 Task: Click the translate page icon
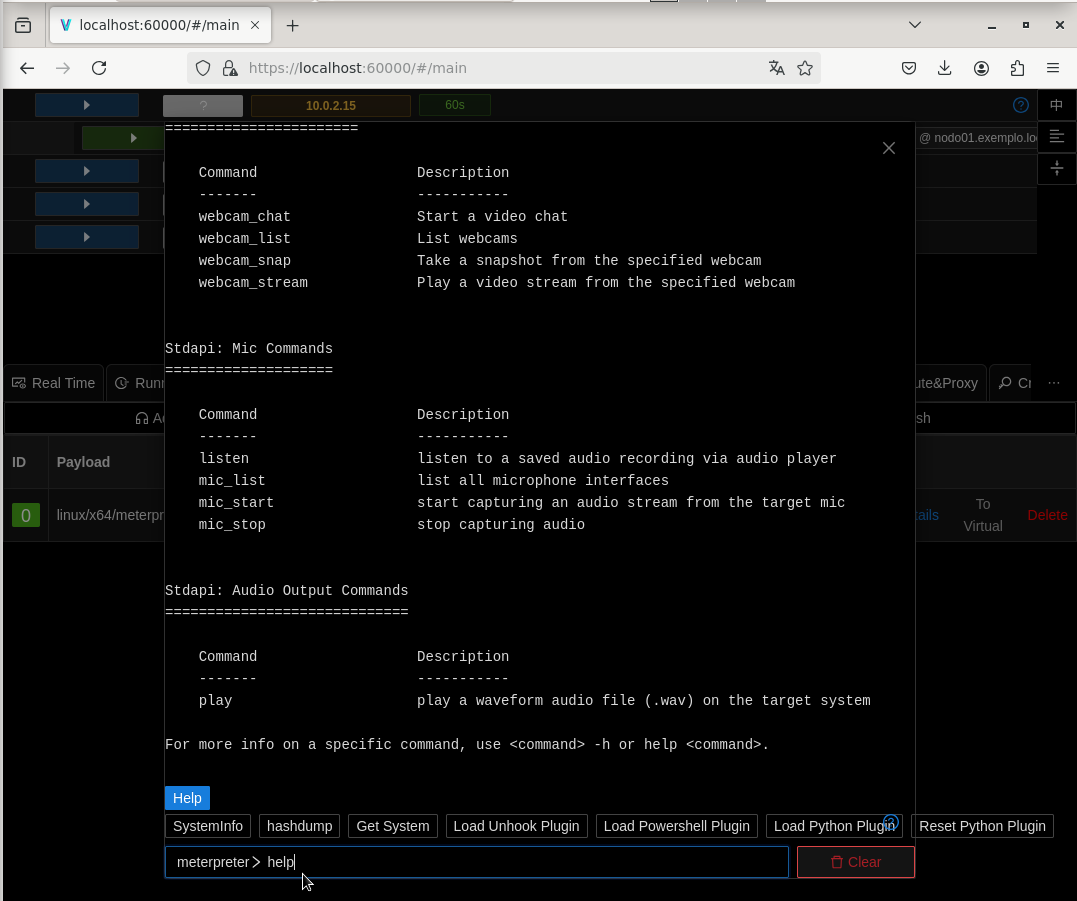(777, 68)
